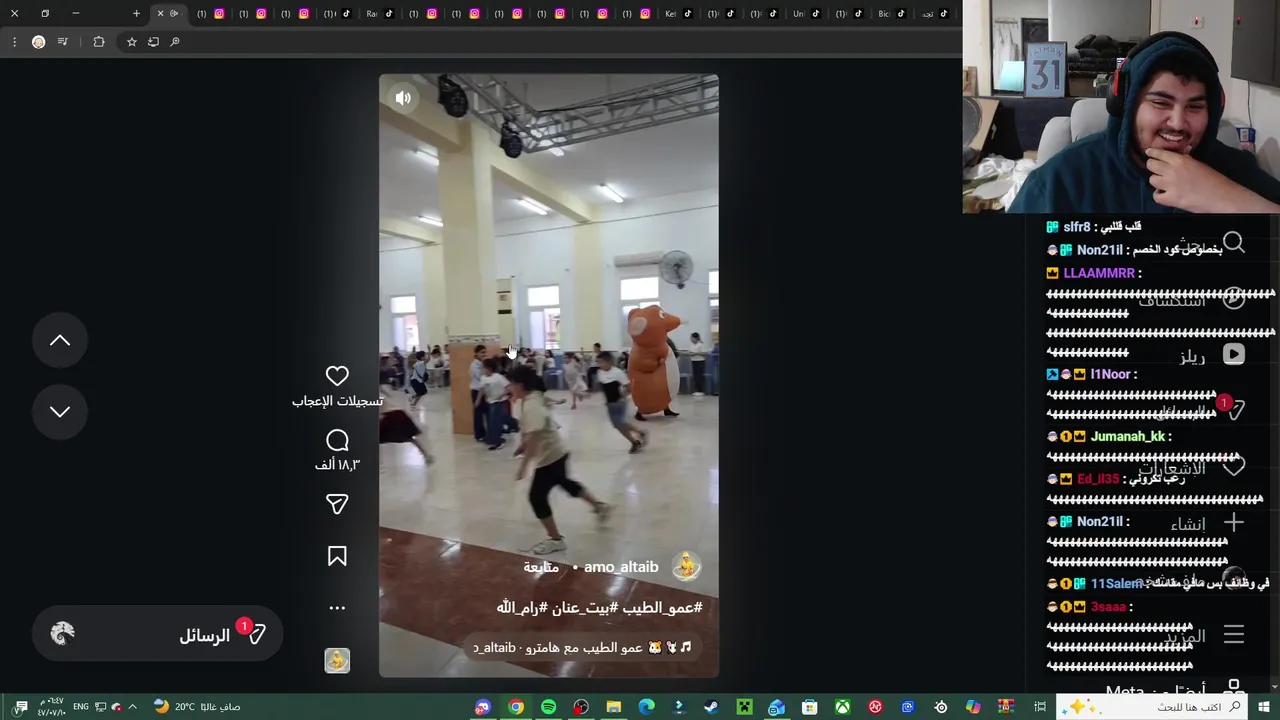Open Task View from the taskbar
1280x720 pixels.
coord(1041,707)
